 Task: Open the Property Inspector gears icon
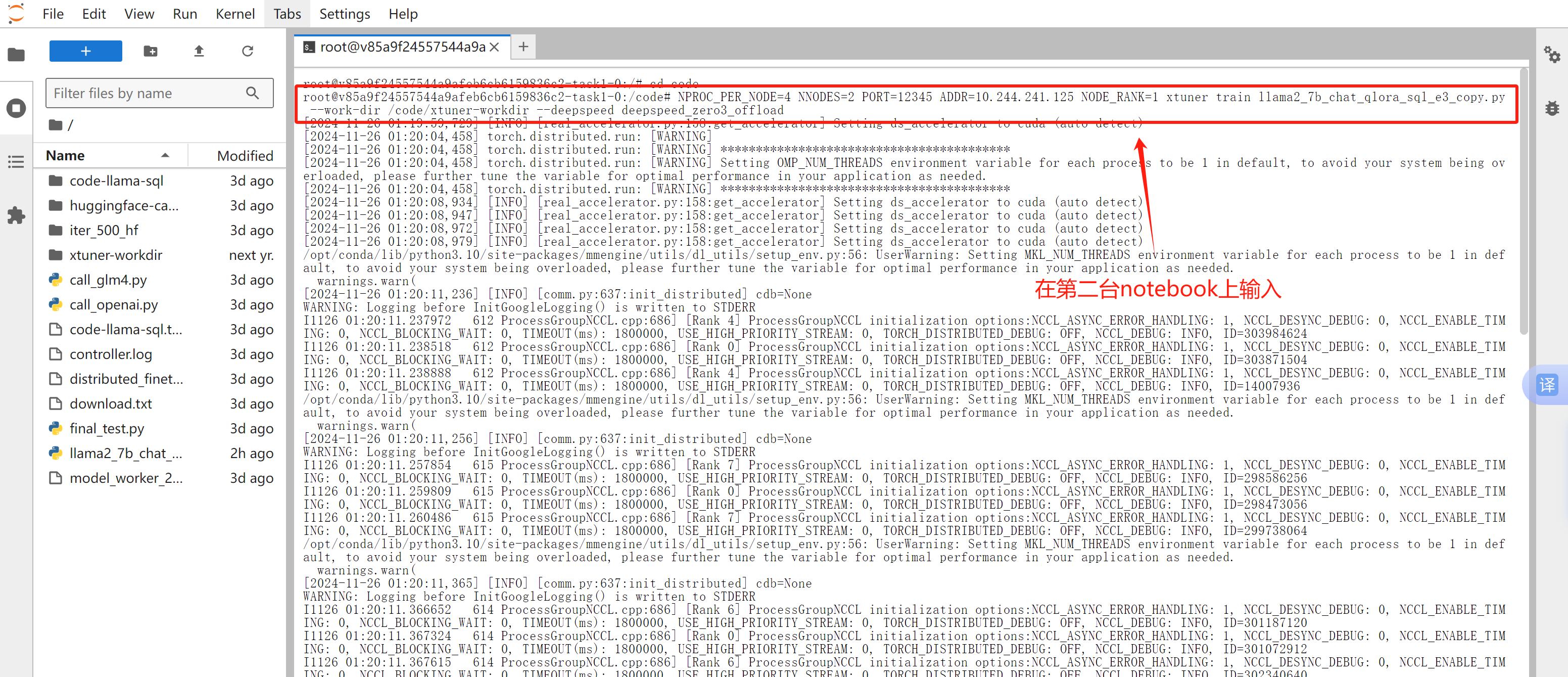(x=1551, y=55)
